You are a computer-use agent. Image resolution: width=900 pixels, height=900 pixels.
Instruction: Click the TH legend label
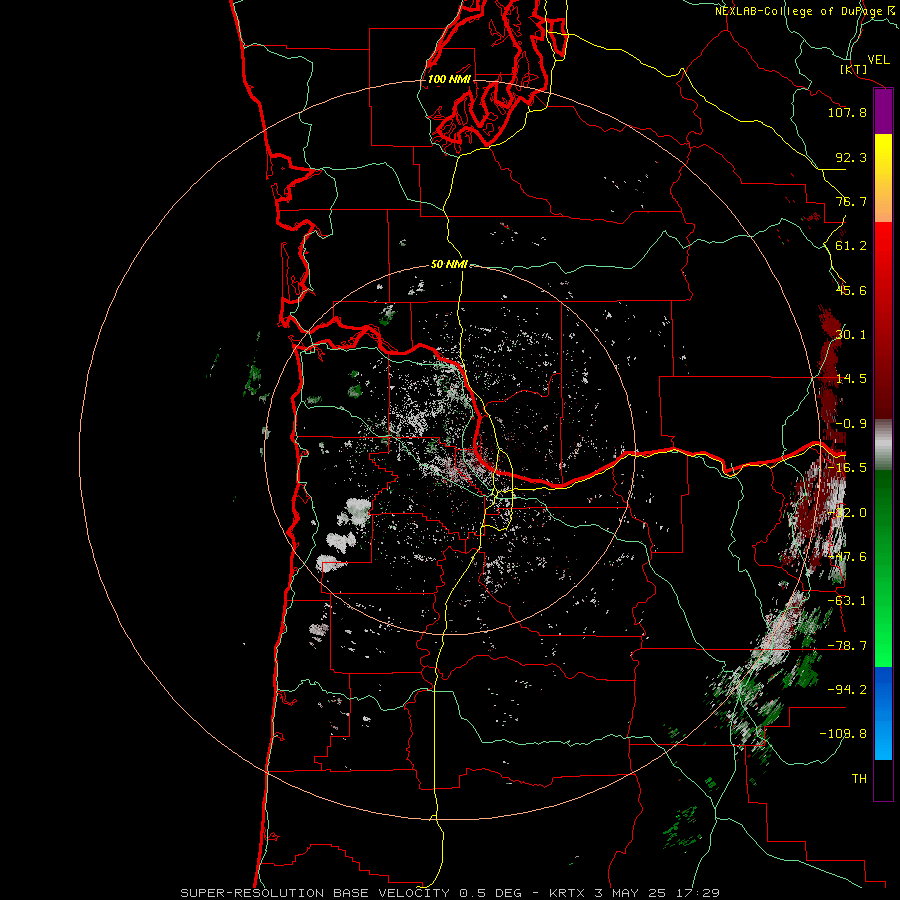(859, 779)
